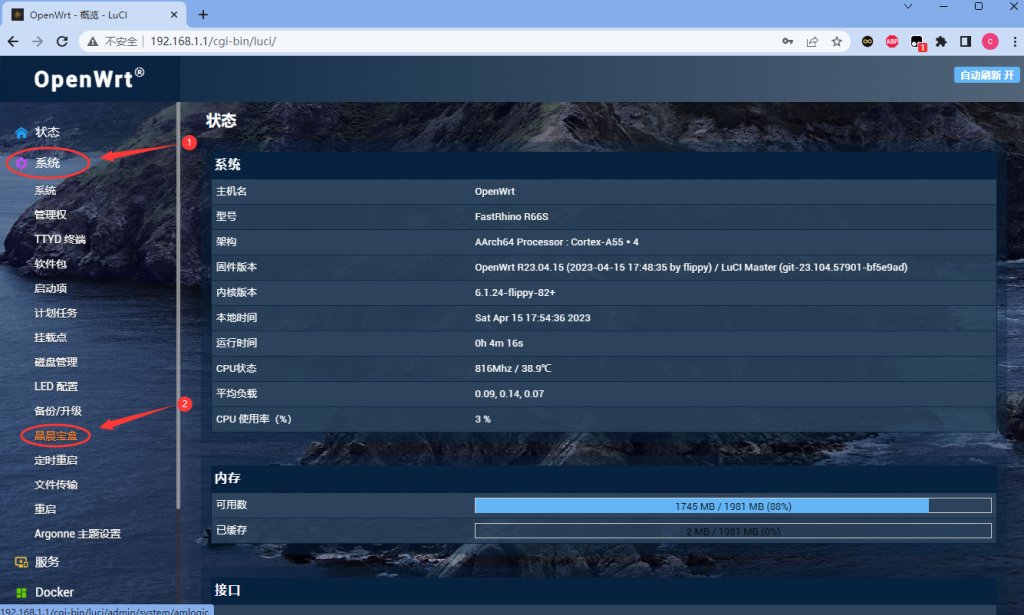Click the 服务 menu icon
Image resolution: width=1024 pixels, height=615 pixels.
21,562
